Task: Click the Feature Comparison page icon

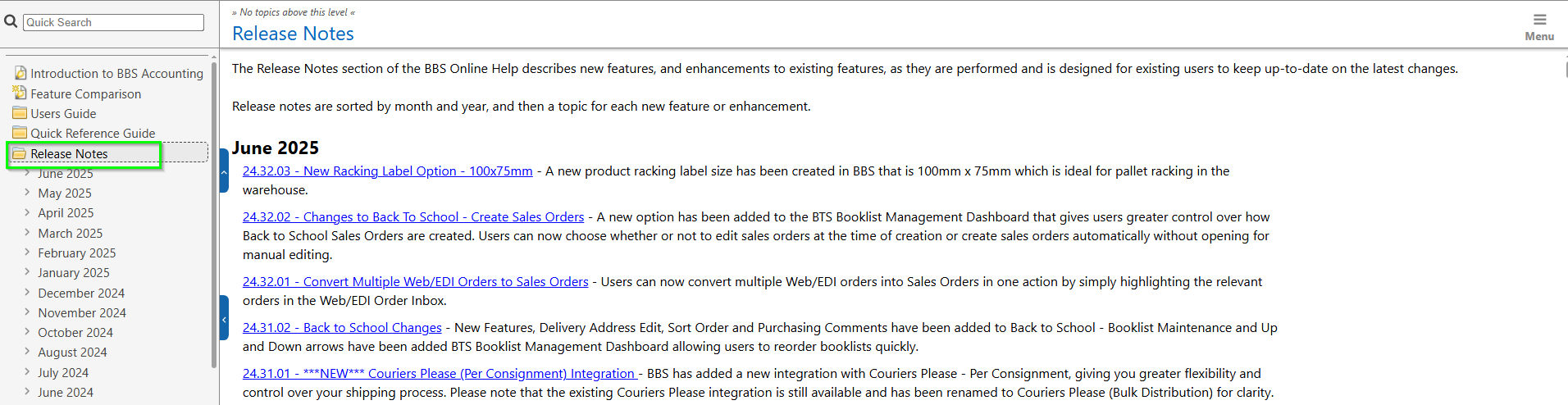Action: point(21,93)
